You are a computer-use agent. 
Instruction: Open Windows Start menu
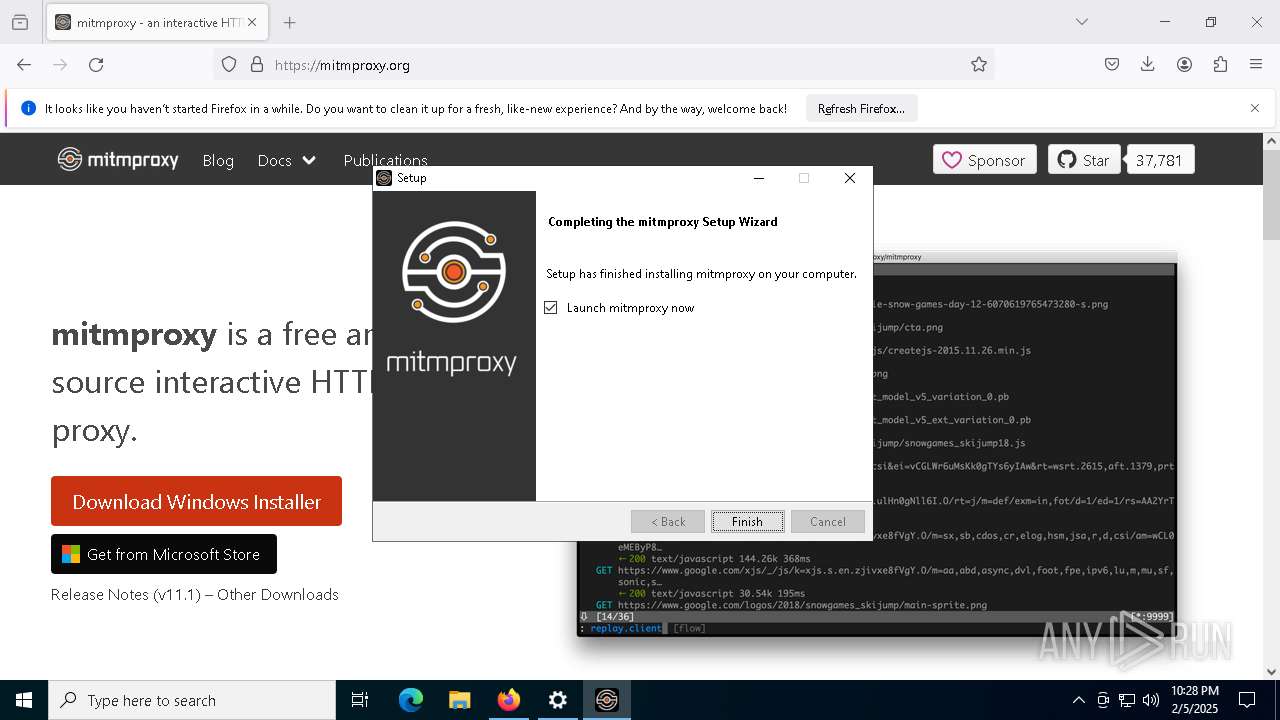pos(24,700)
